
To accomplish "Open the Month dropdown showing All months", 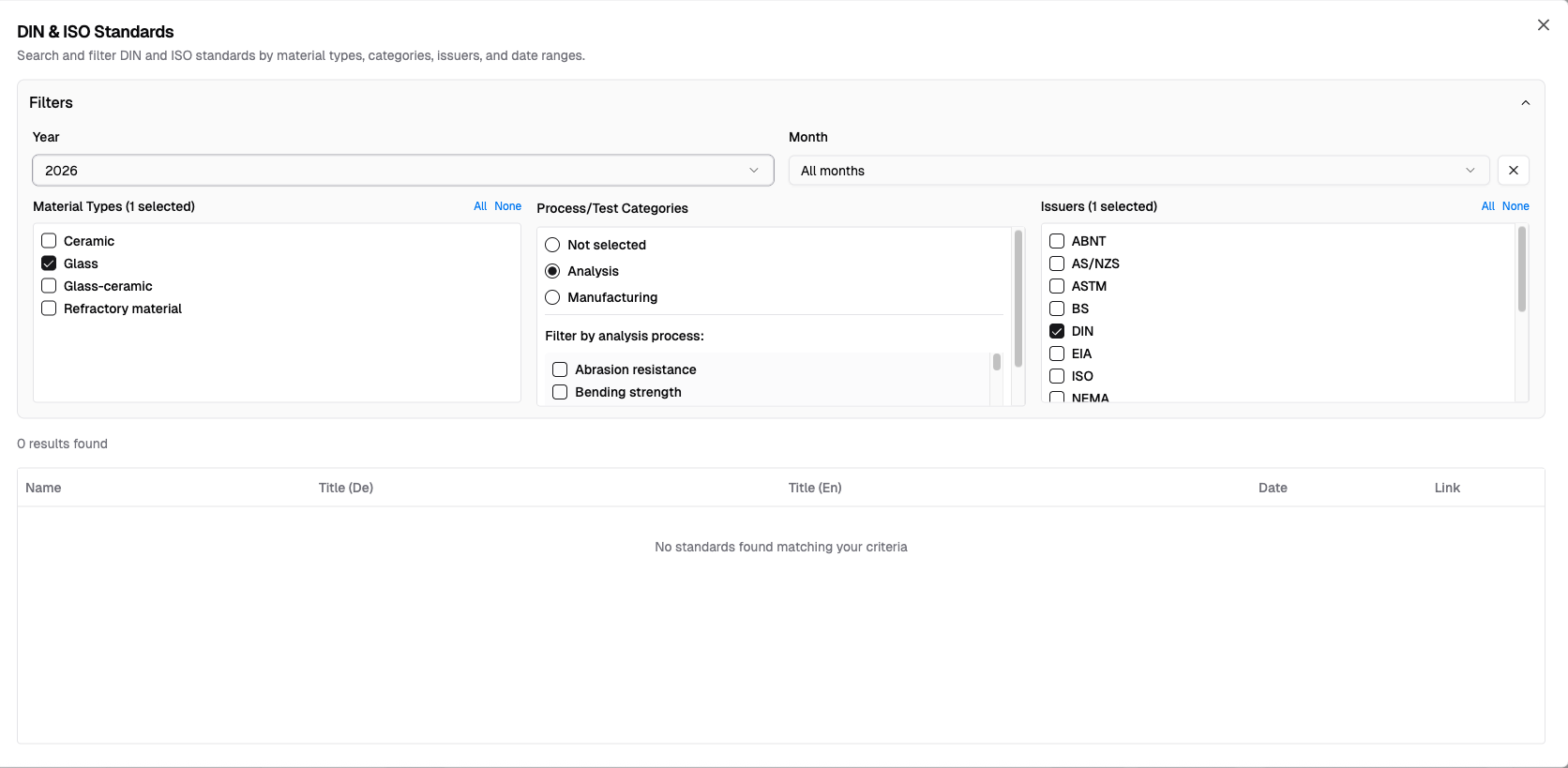I will pyautogui.click(x=1138, y=171).
